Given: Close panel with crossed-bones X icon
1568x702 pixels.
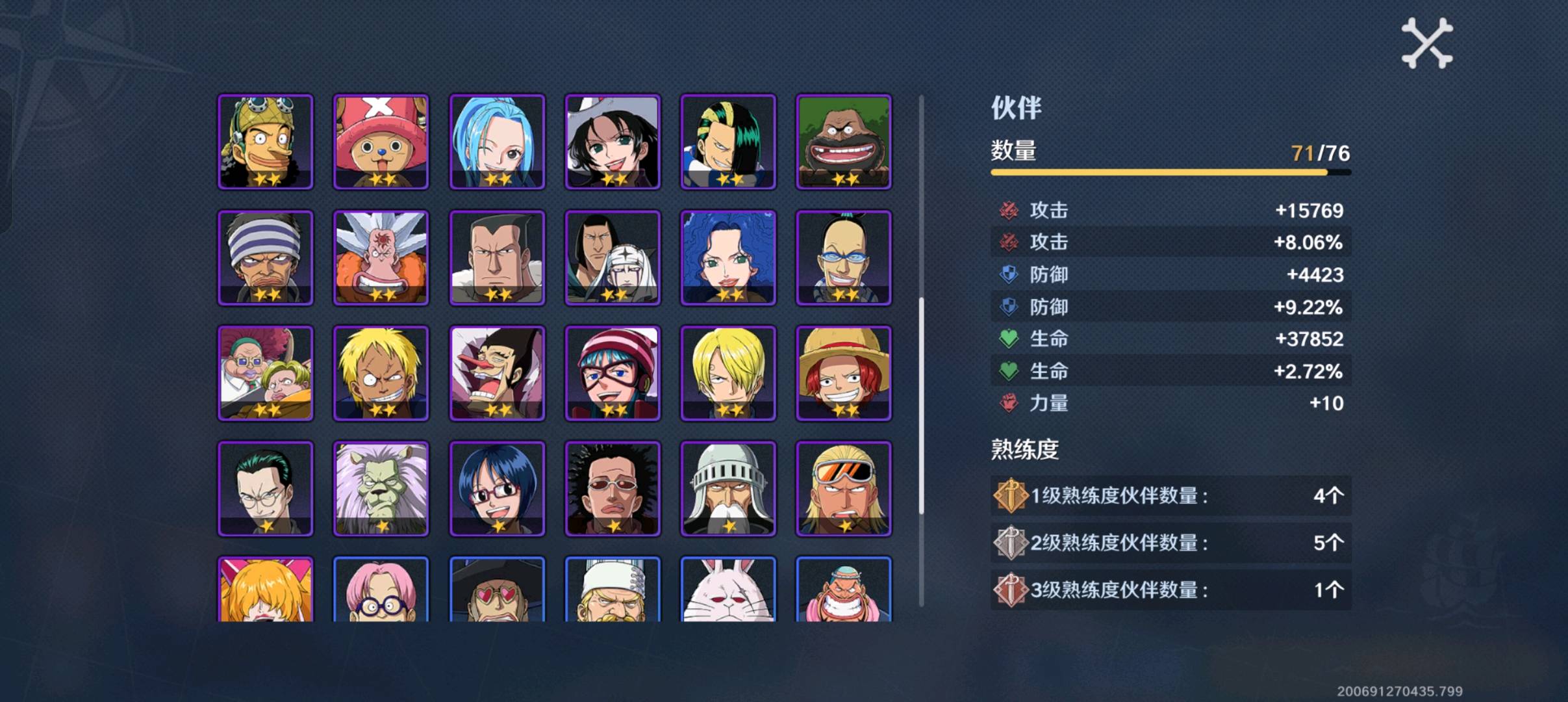Looking at the screenshot, I should 1427,43.
